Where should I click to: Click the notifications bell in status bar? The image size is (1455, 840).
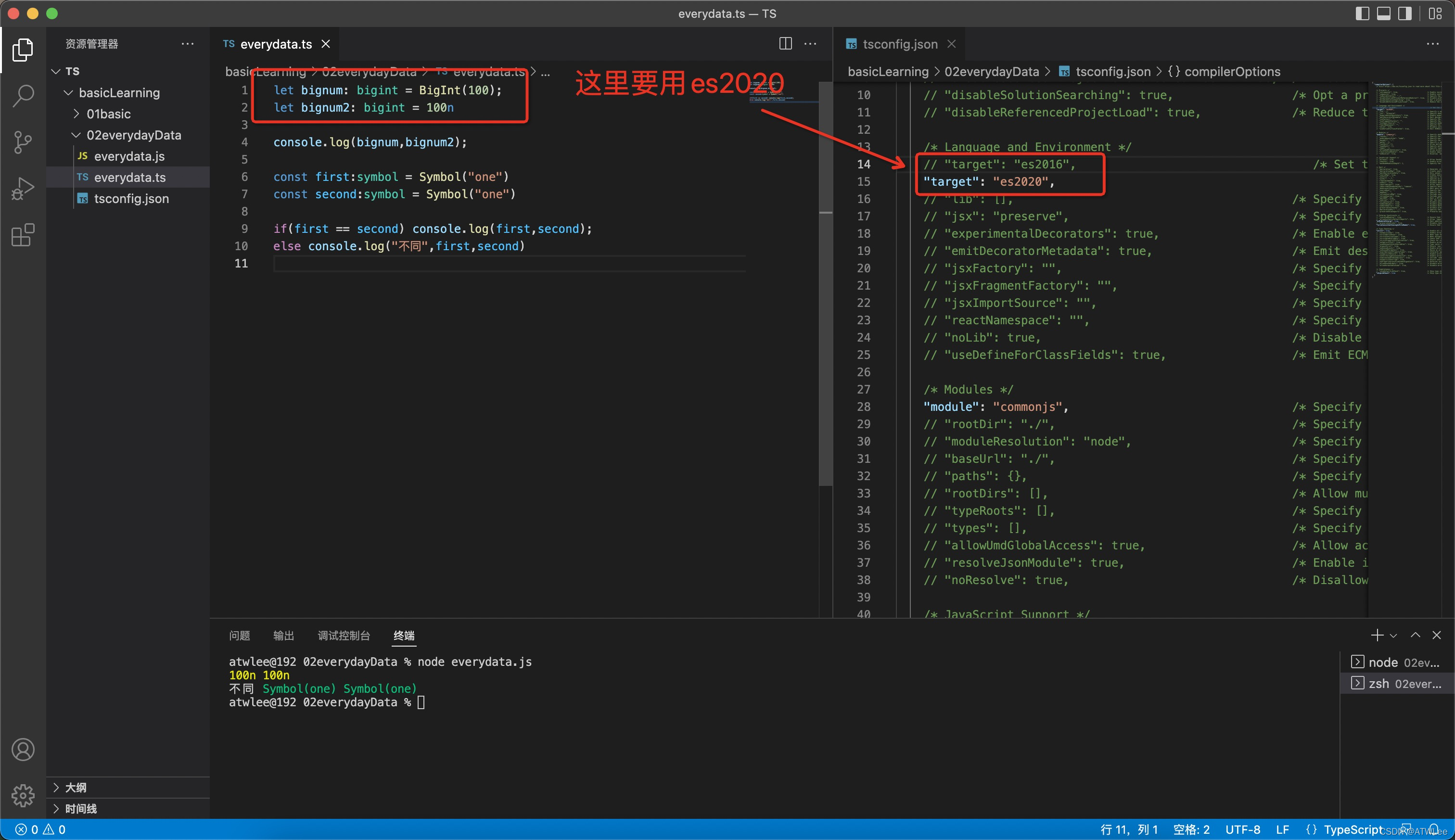[x=1434, y=829]
